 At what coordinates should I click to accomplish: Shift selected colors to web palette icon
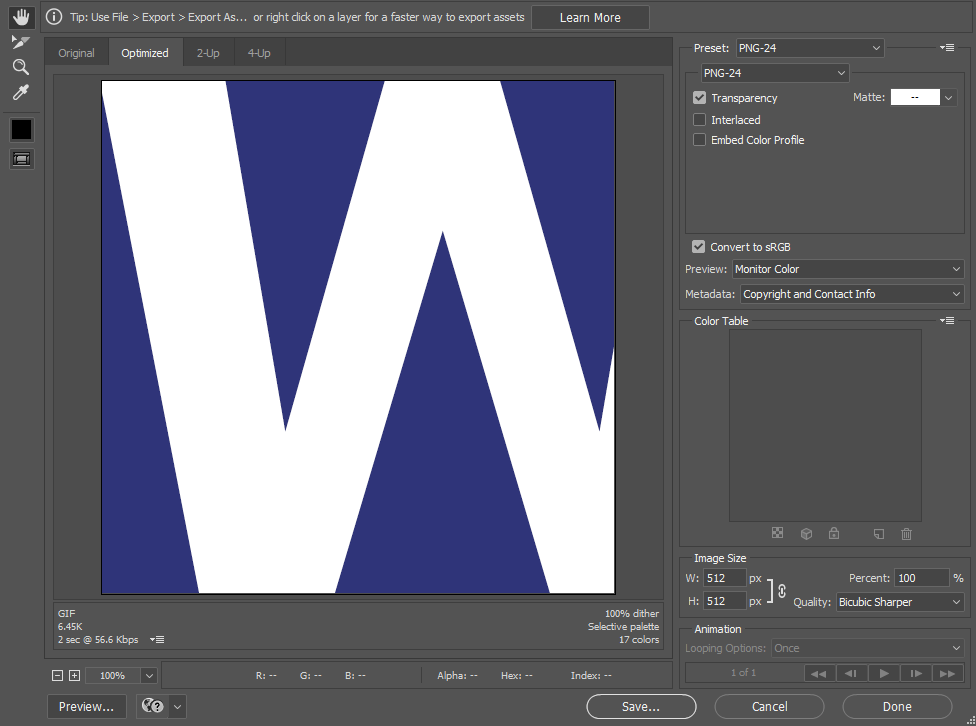pos(806,534)
